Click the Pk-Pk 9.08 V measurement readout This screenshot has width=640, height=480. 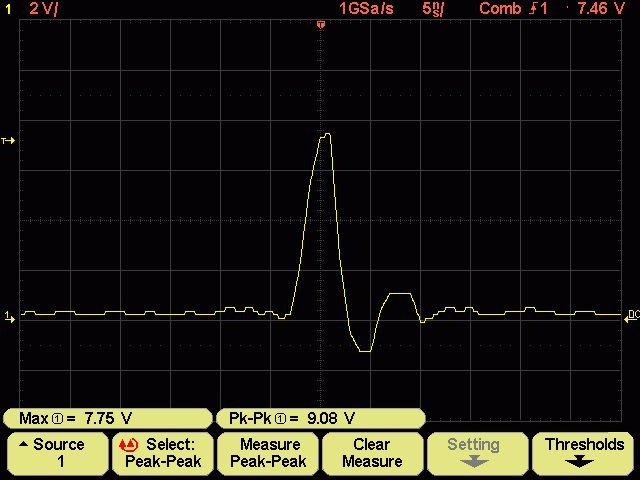coord(321,418)
